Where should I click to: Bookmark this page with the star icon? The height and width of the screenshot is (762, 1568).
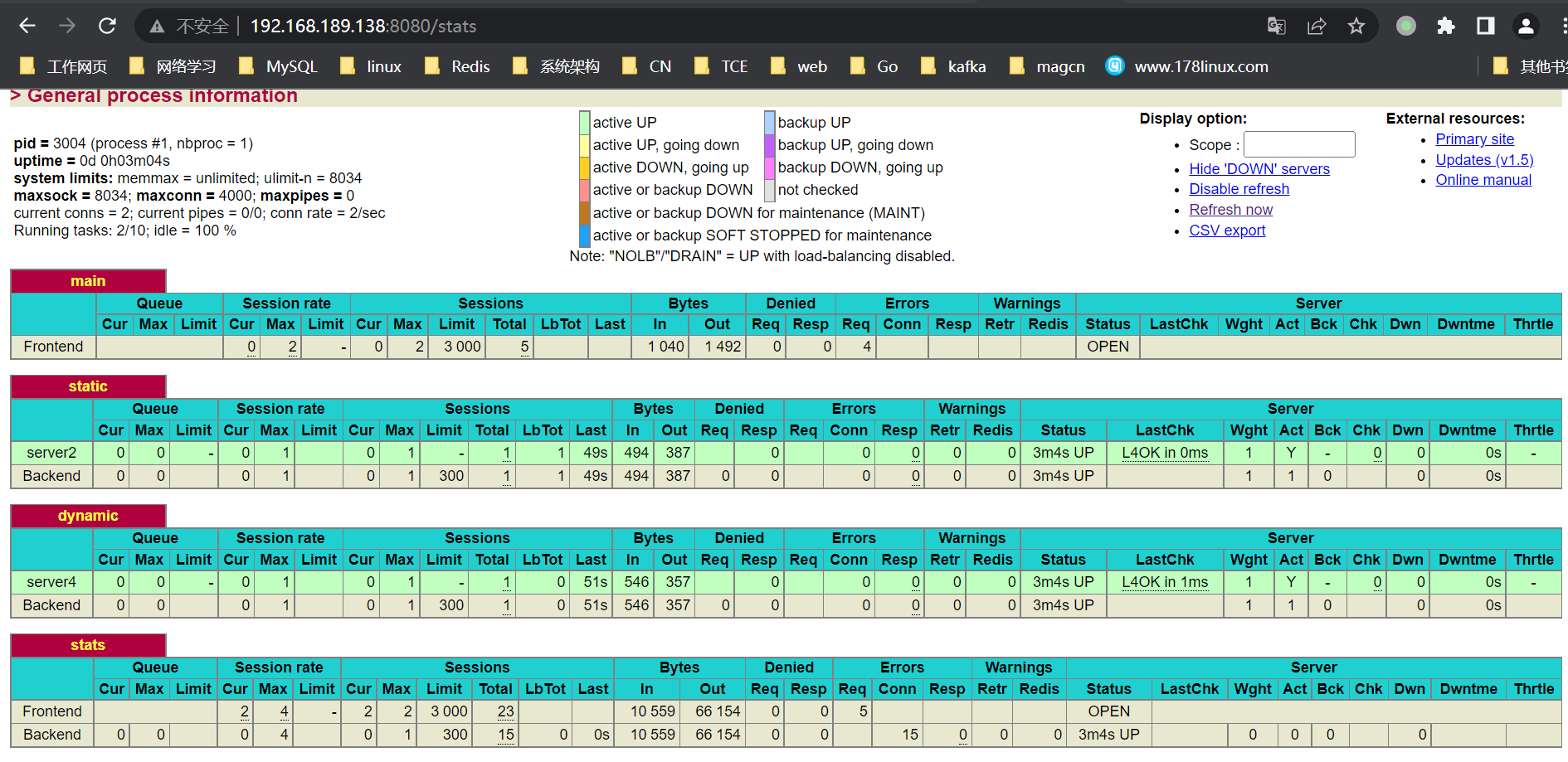tap(1356, 26)
